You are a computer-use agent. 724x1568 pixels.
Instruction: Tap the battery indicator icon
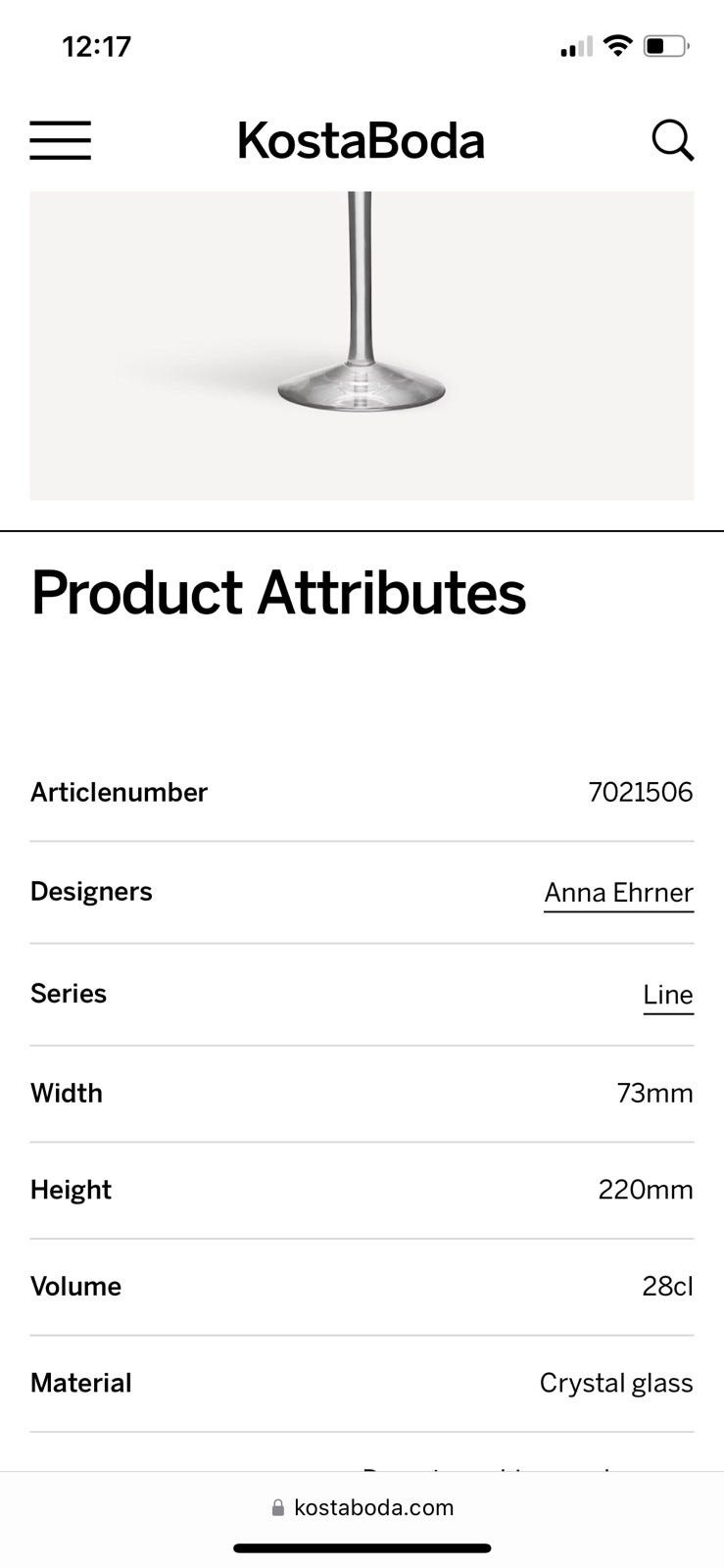667,46
